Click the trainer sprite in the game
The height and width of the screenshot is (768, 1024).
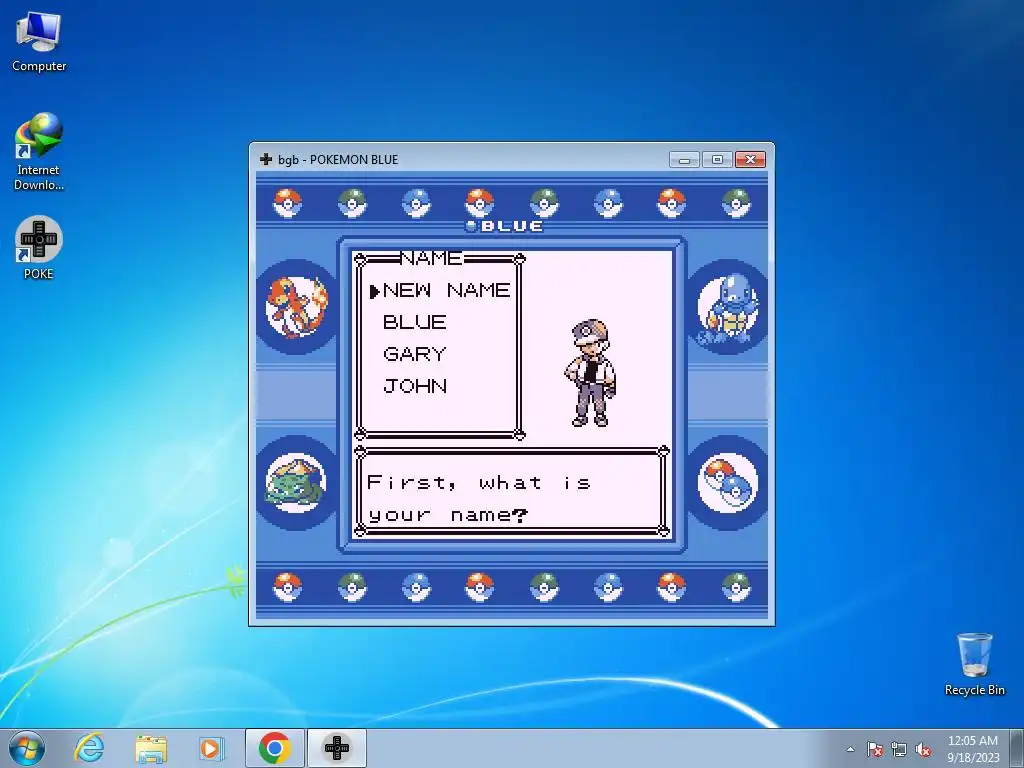click(590, 373)
